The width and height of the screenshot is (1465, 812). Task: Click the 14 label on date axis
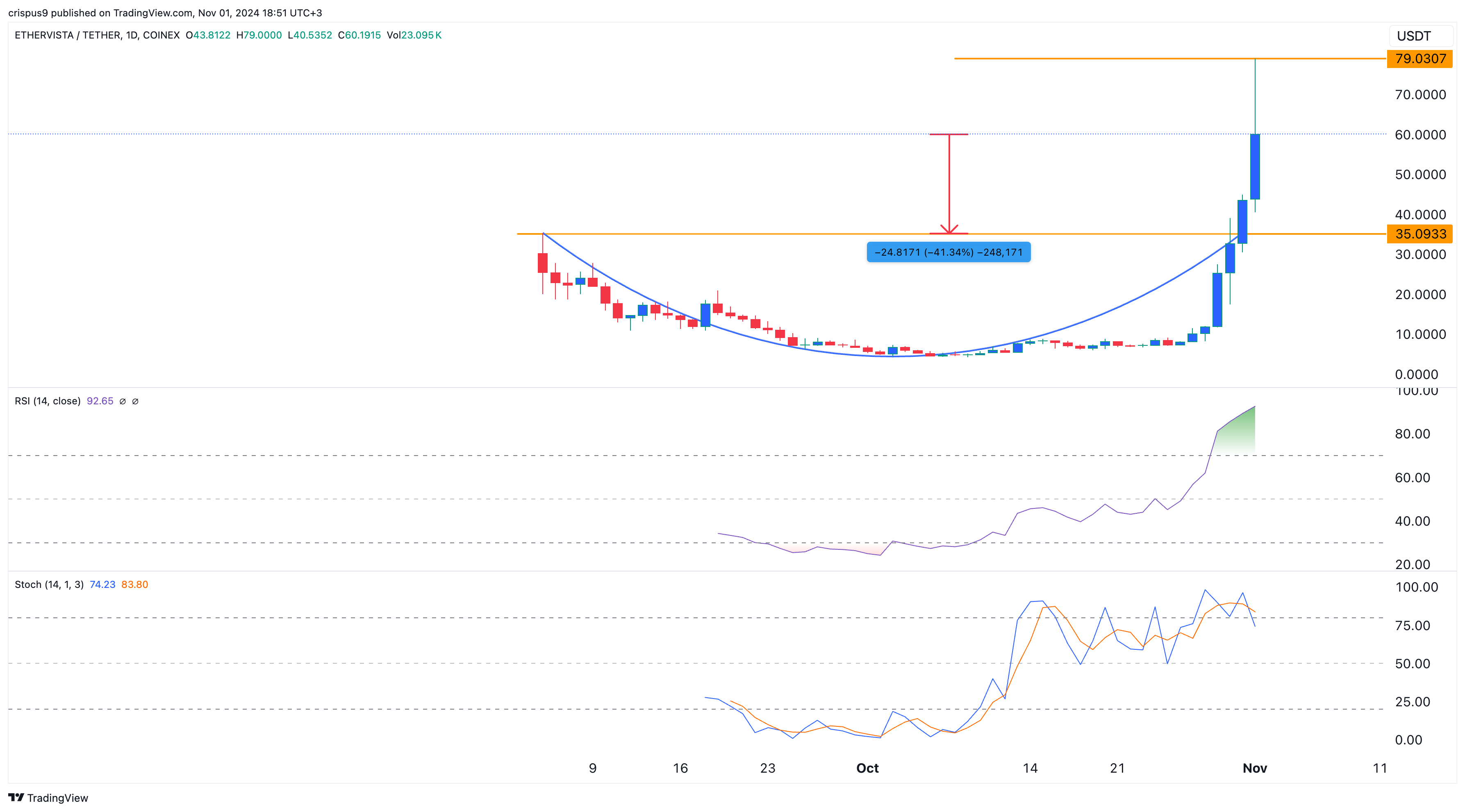click(x=1030, y=768)
